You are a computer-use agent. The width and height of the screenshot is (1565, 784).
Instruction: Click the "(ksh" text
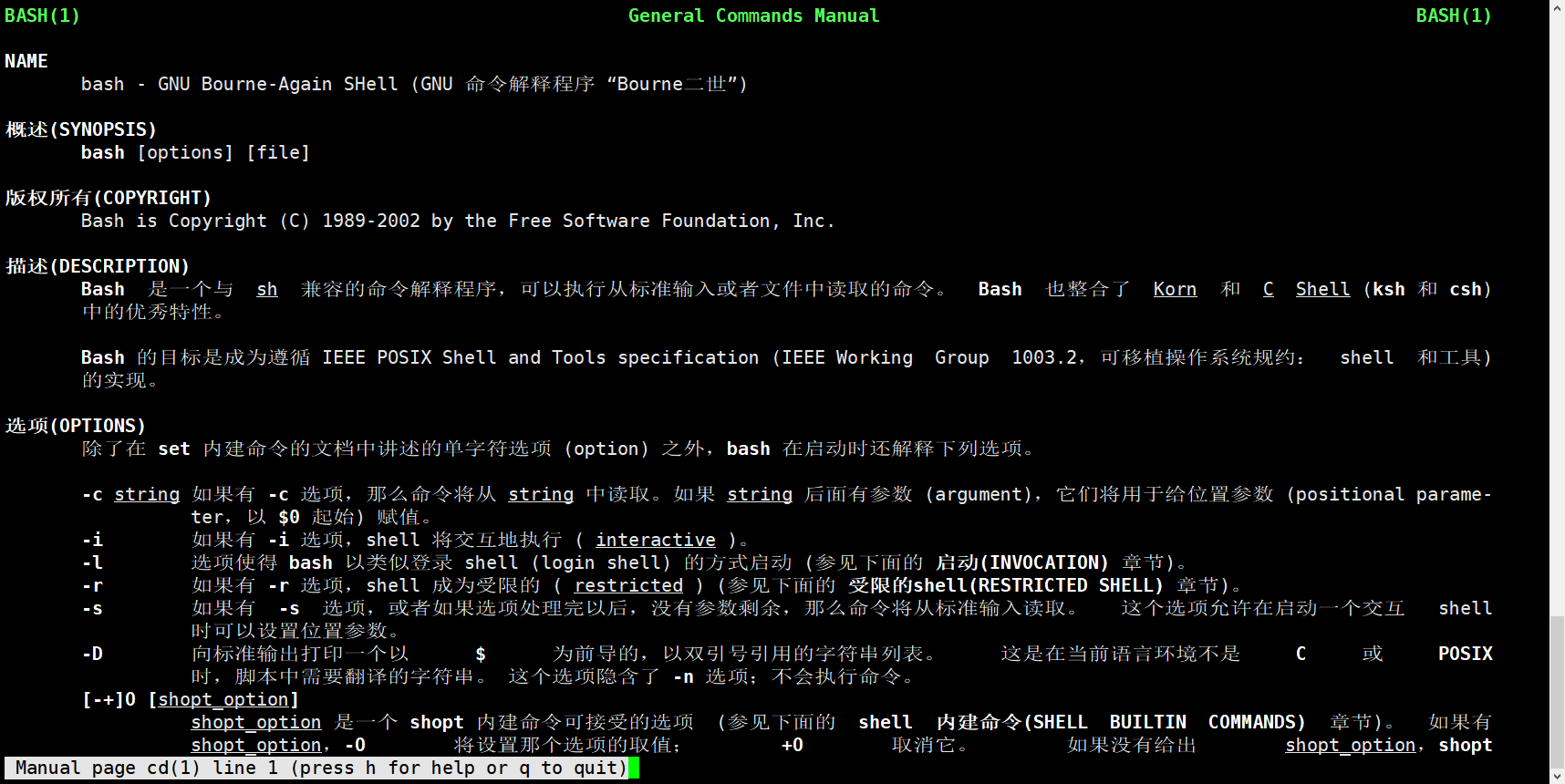coord(1384,289)
